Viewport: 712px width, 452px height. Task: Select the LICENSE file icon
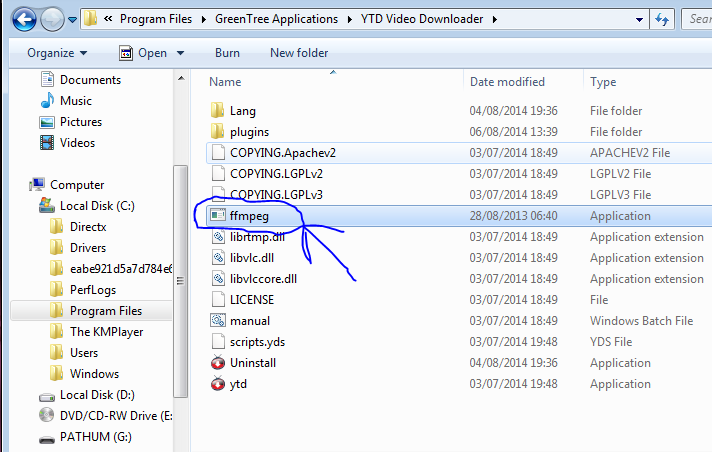point(218,299)
